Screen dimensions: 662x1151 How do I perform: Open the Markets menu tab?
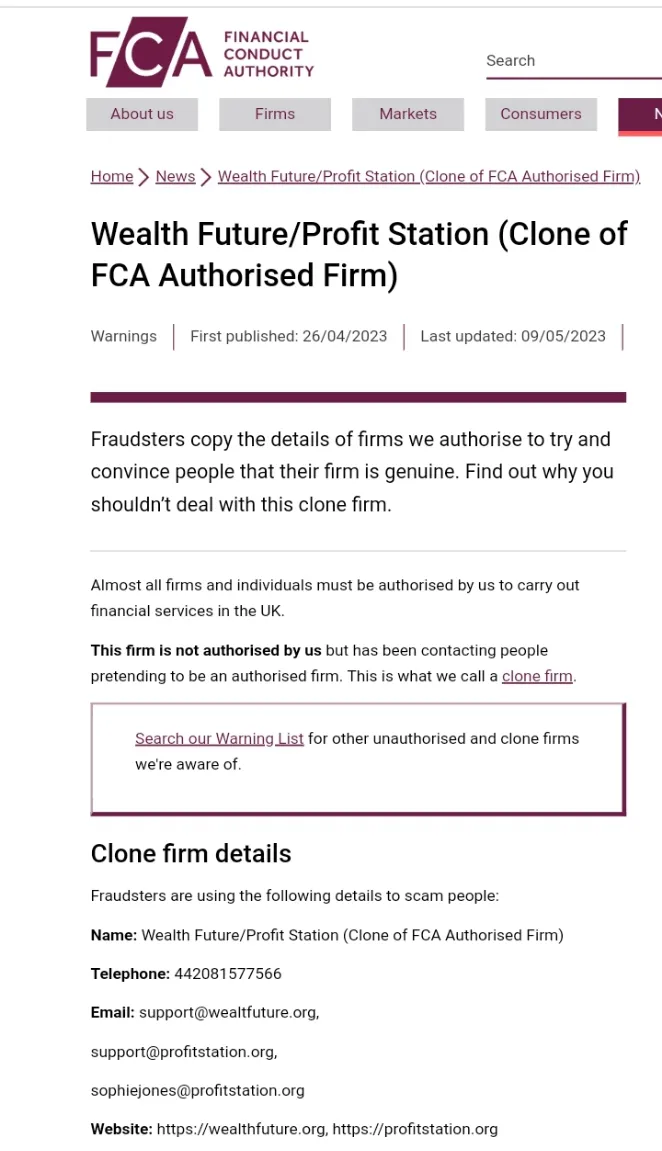click(x=408, y=114)
